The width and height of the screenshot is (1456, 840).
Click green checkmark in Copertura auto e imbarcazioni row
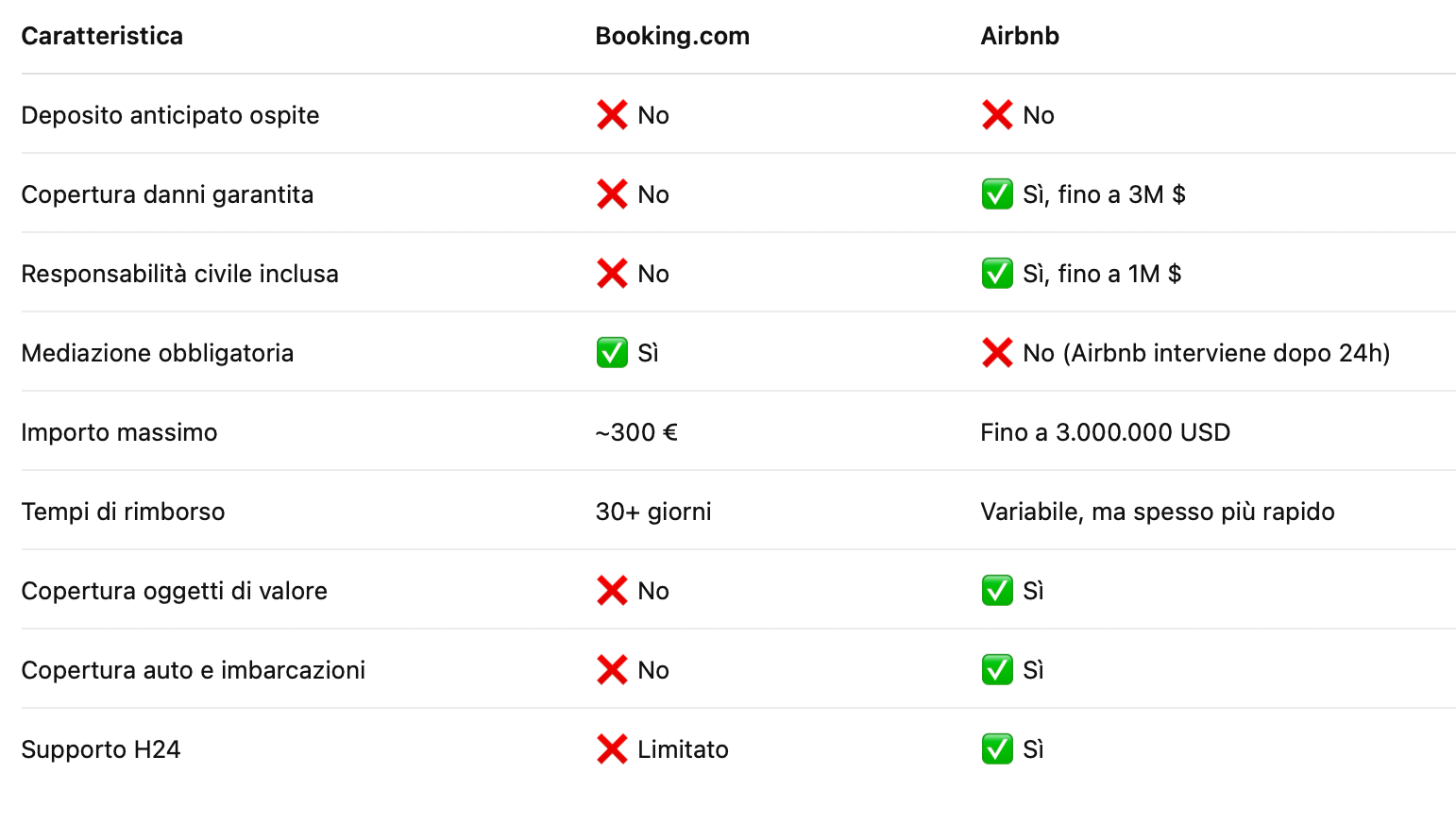coord(997,670)
